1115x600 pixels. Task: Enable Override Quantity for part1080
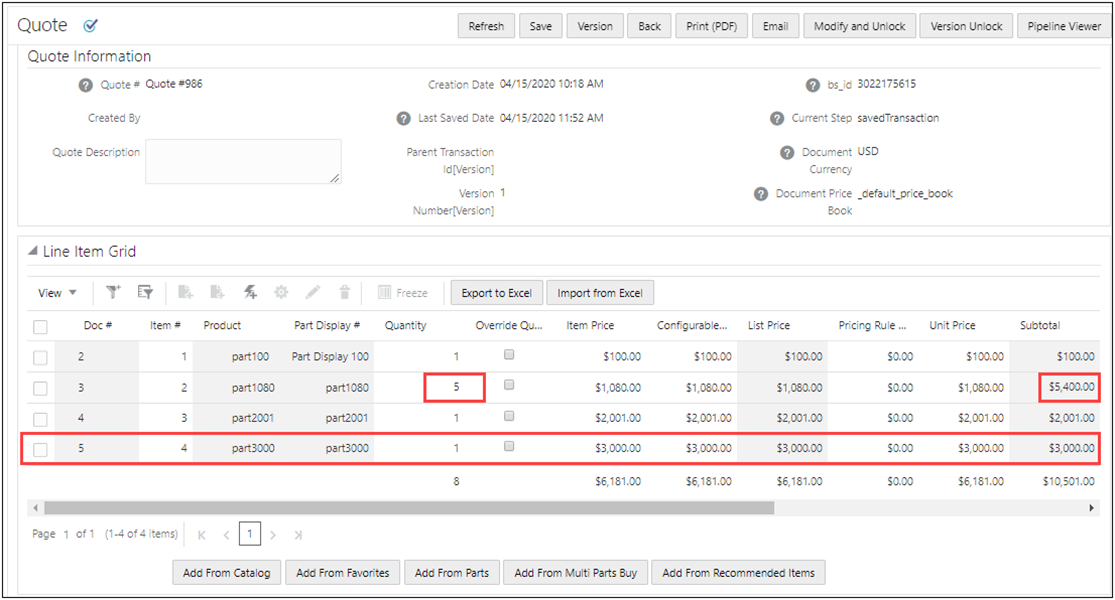tap(507, 386)
